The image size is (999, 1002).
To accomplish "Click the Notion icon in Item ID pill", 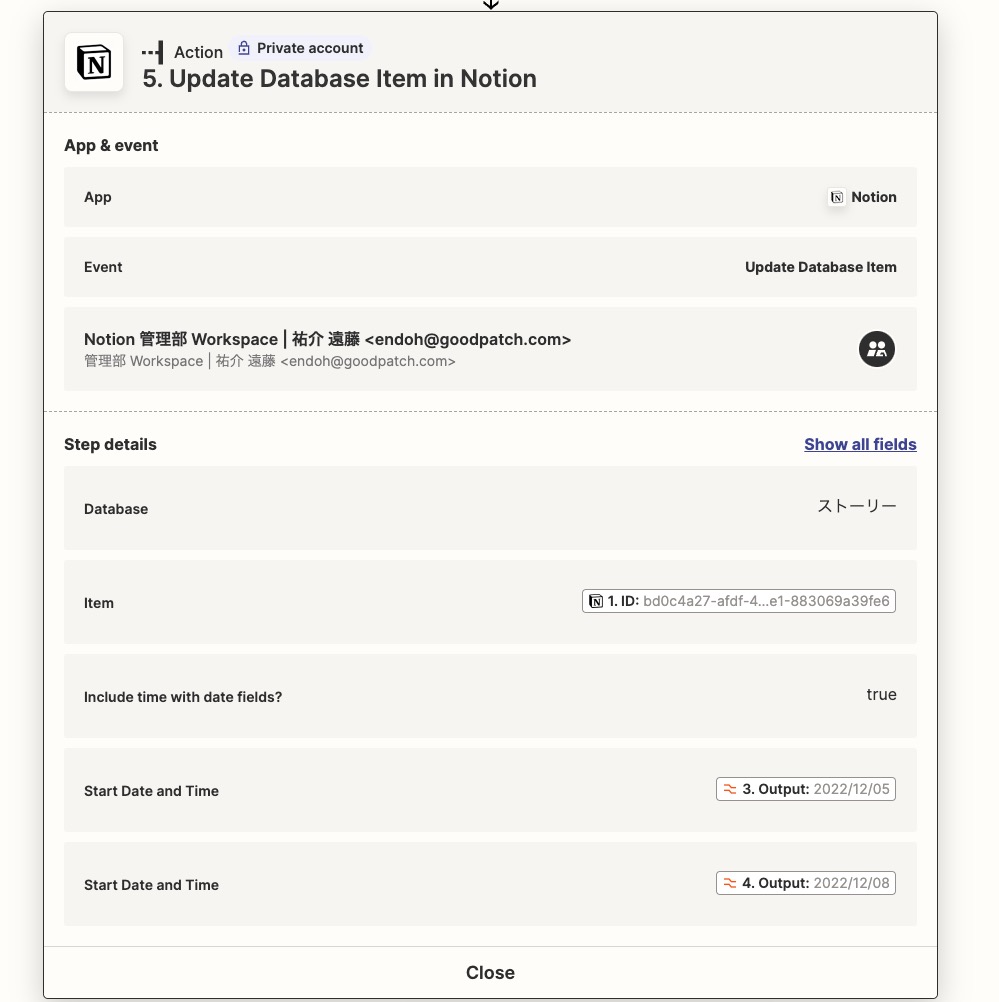I will 596,601.
